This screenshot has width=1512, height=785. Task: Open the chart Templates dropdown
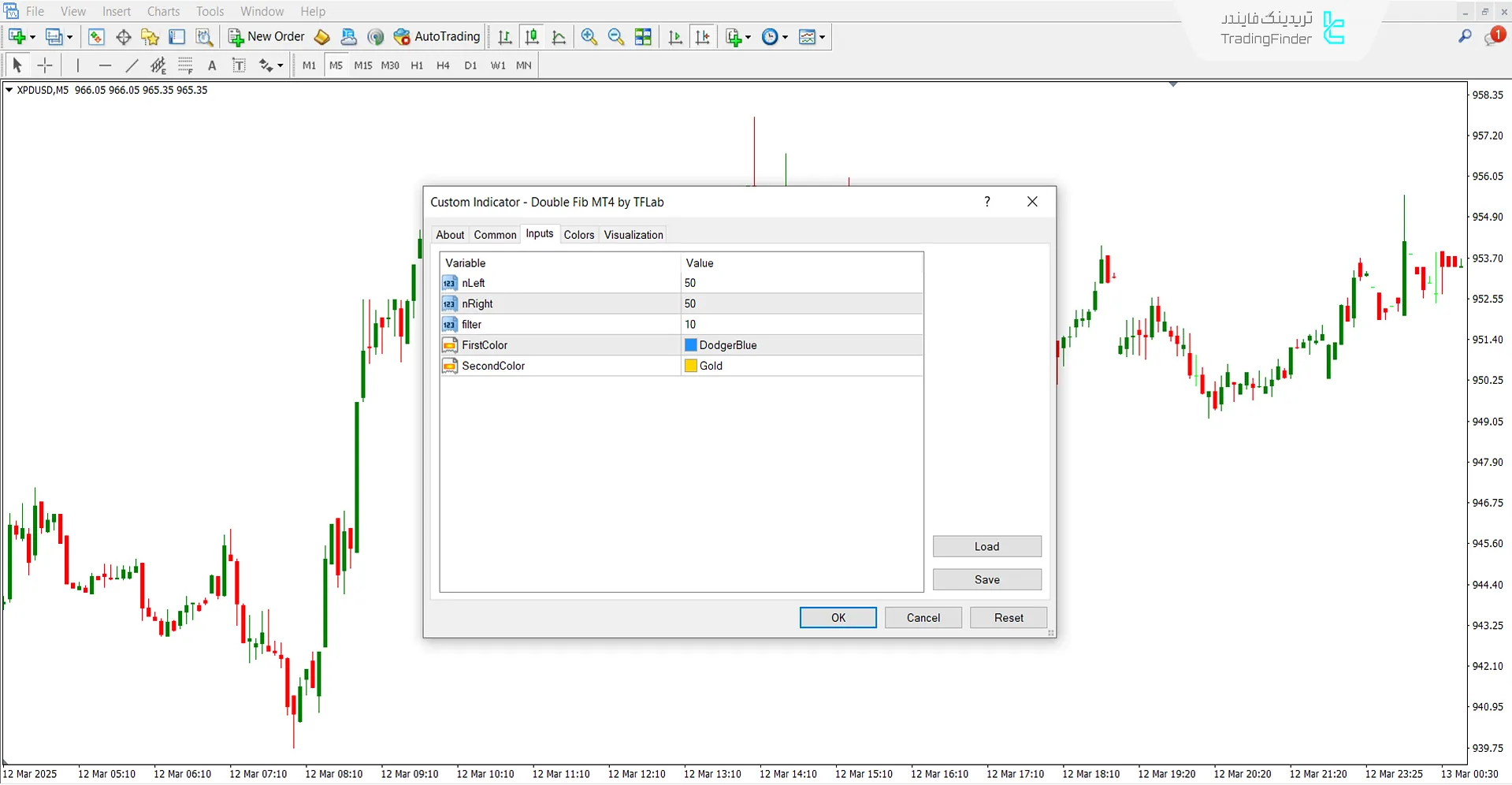click(822, 37)
